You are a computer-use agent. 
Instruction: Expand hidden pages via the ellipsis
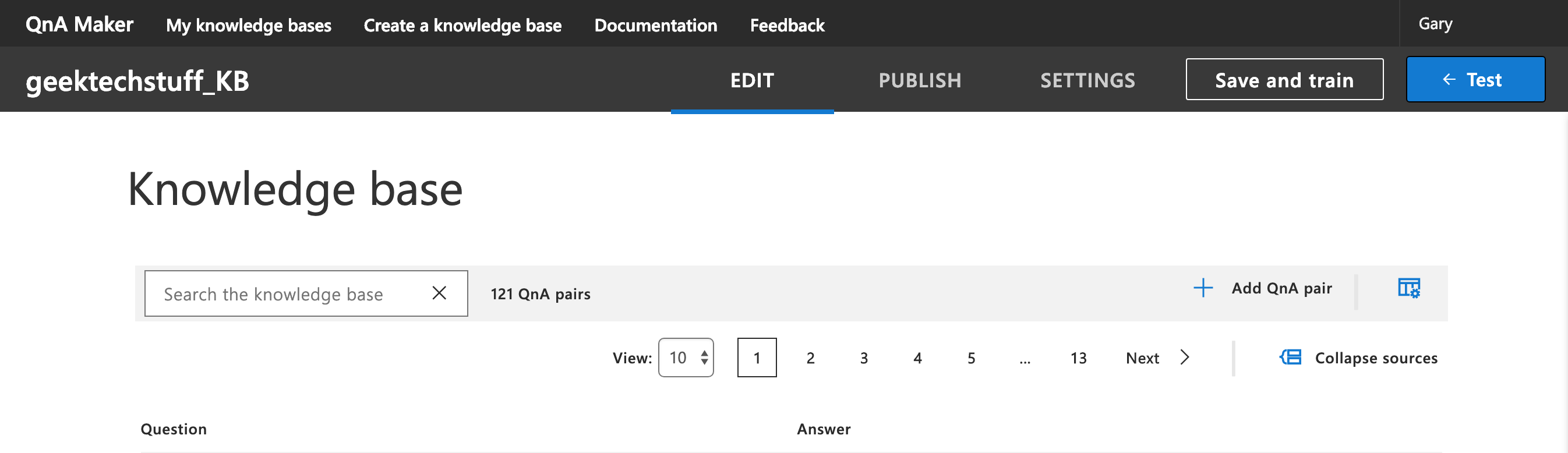click(x=1025, y=358)
